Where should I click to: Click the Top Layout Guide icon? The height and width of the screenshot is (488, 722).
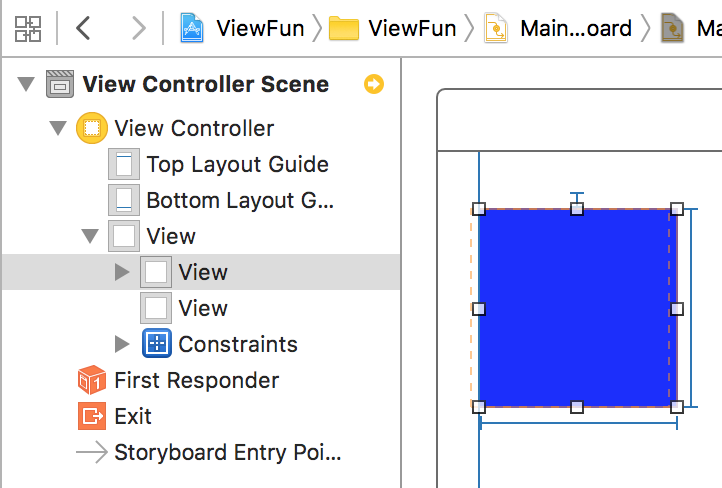pos(124,164)
